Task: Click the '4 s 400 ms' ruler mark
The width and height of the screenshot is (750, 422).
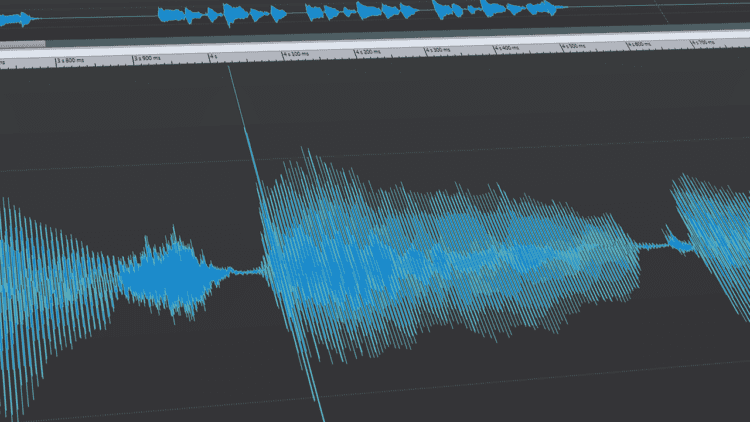Action: 507,48
